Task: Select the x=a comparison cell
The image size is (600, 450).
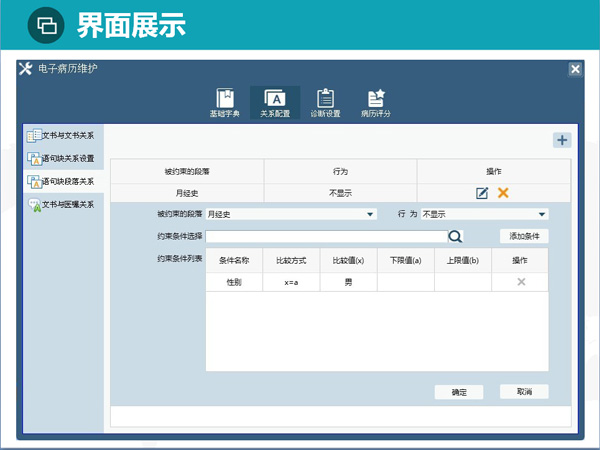Action: (291, 282)
